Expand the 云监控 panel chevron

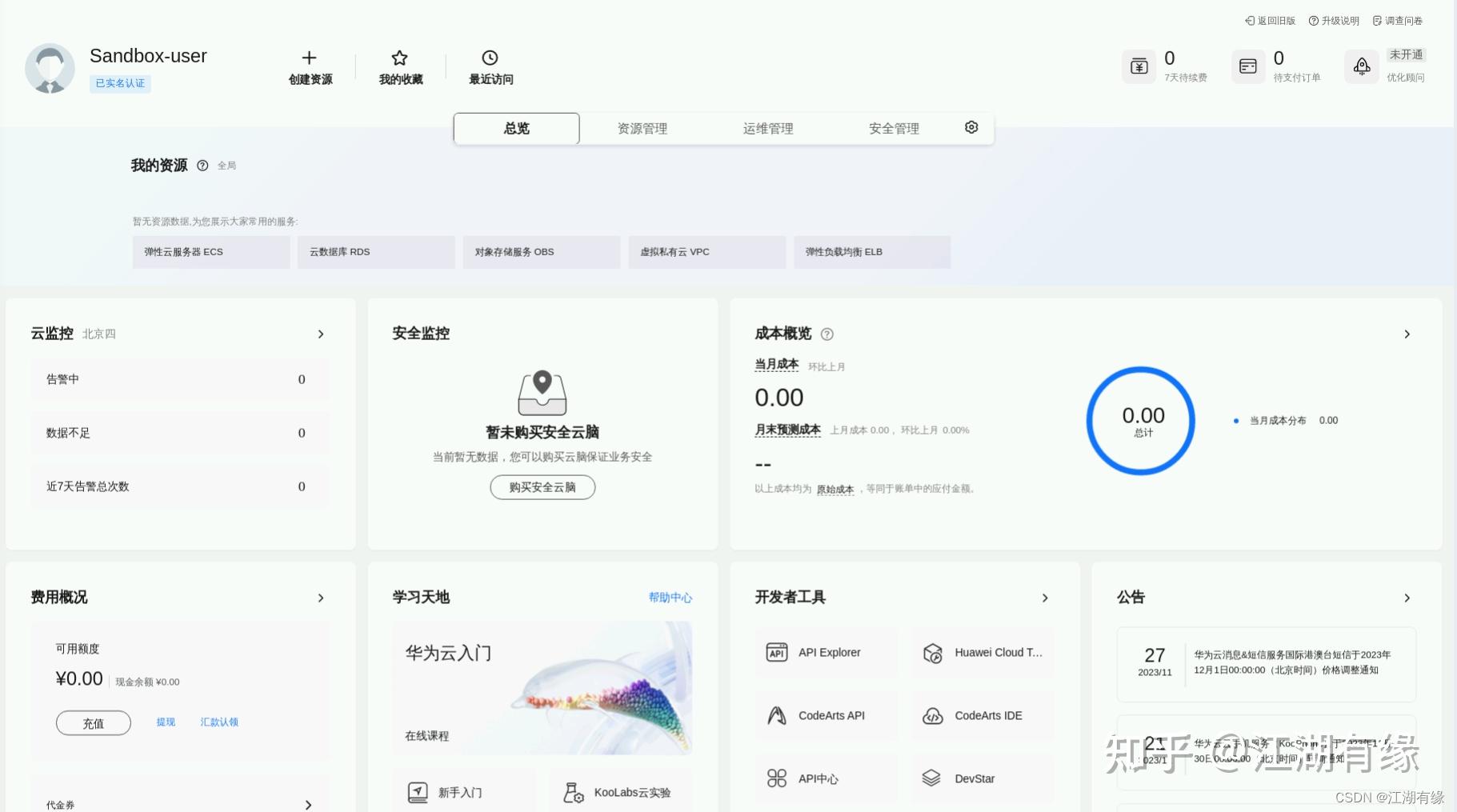point(320,334)
